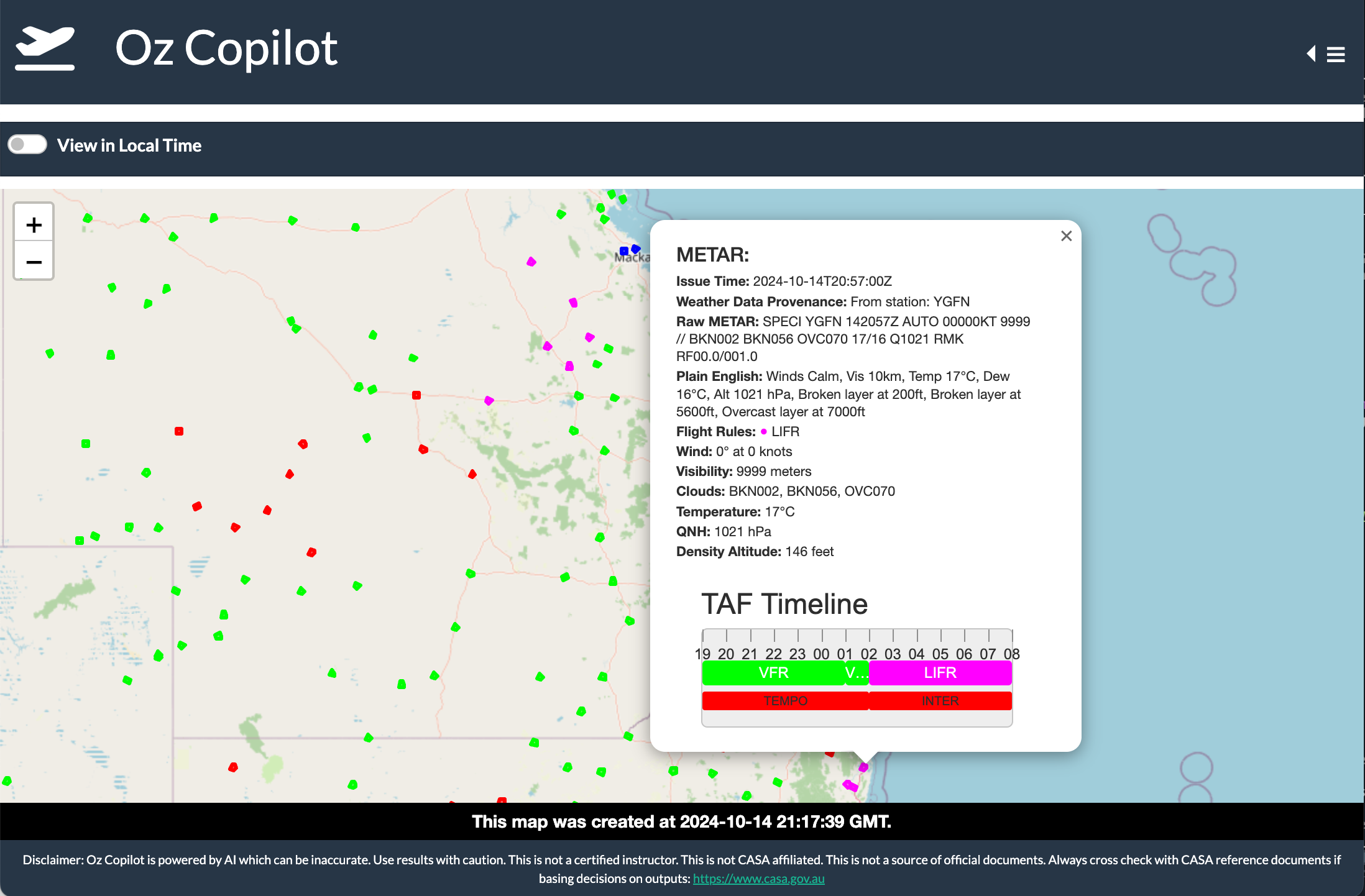Click the QNH 1021 hPa line

click(x=724, y=531)
